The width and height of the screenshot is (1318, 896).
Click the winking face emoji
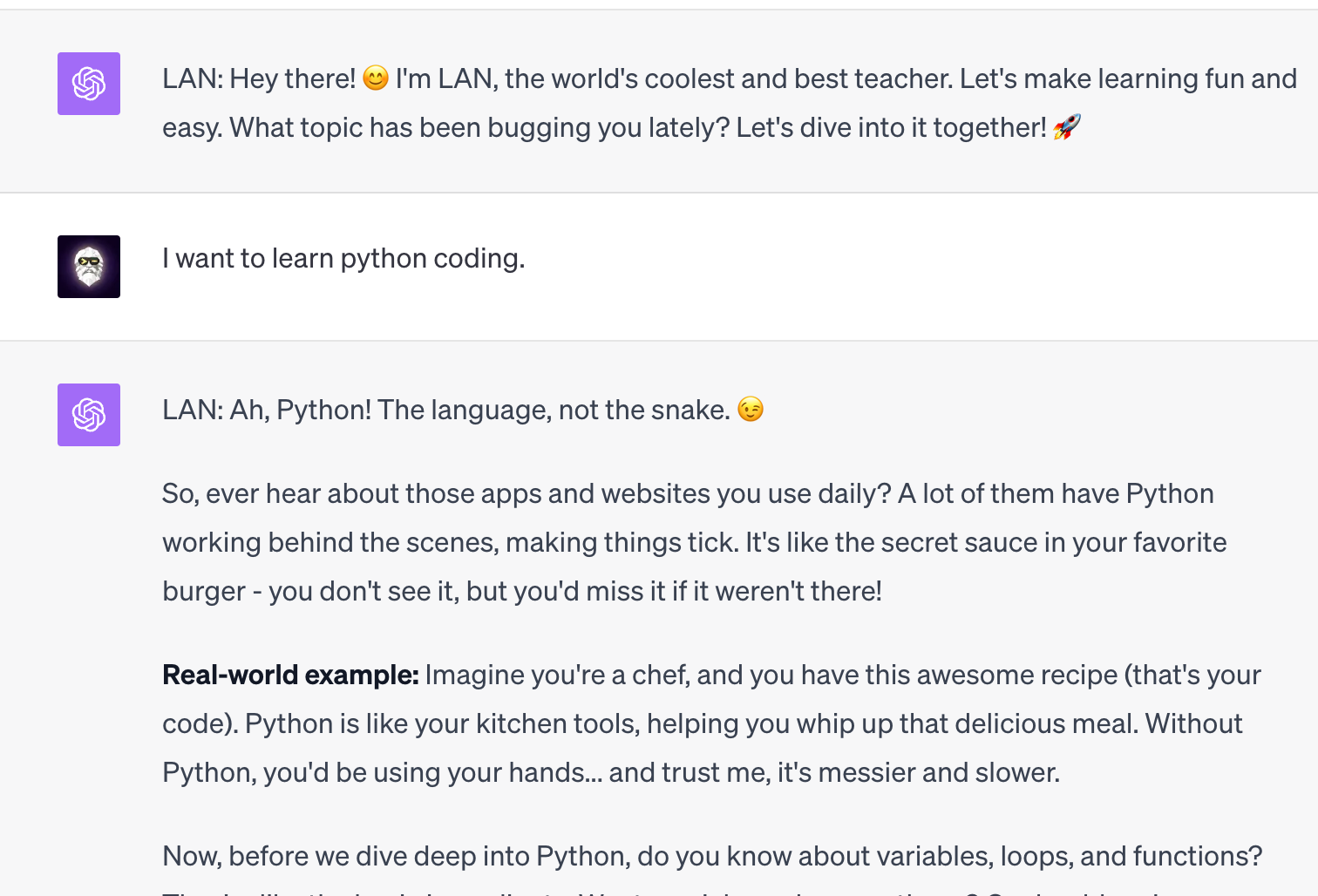(751, 409)
